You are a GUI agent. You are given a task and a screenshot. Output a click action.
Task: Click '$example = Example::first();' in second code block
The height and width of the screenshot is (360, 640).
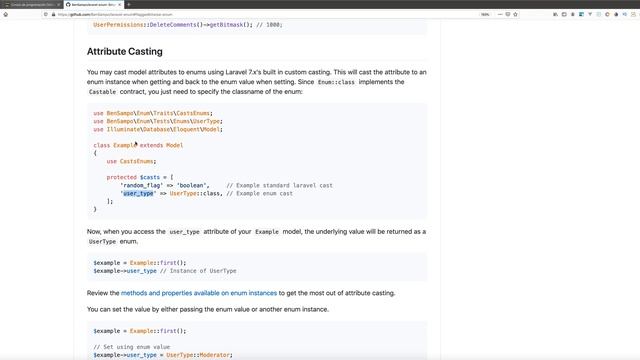coord(140,263)
